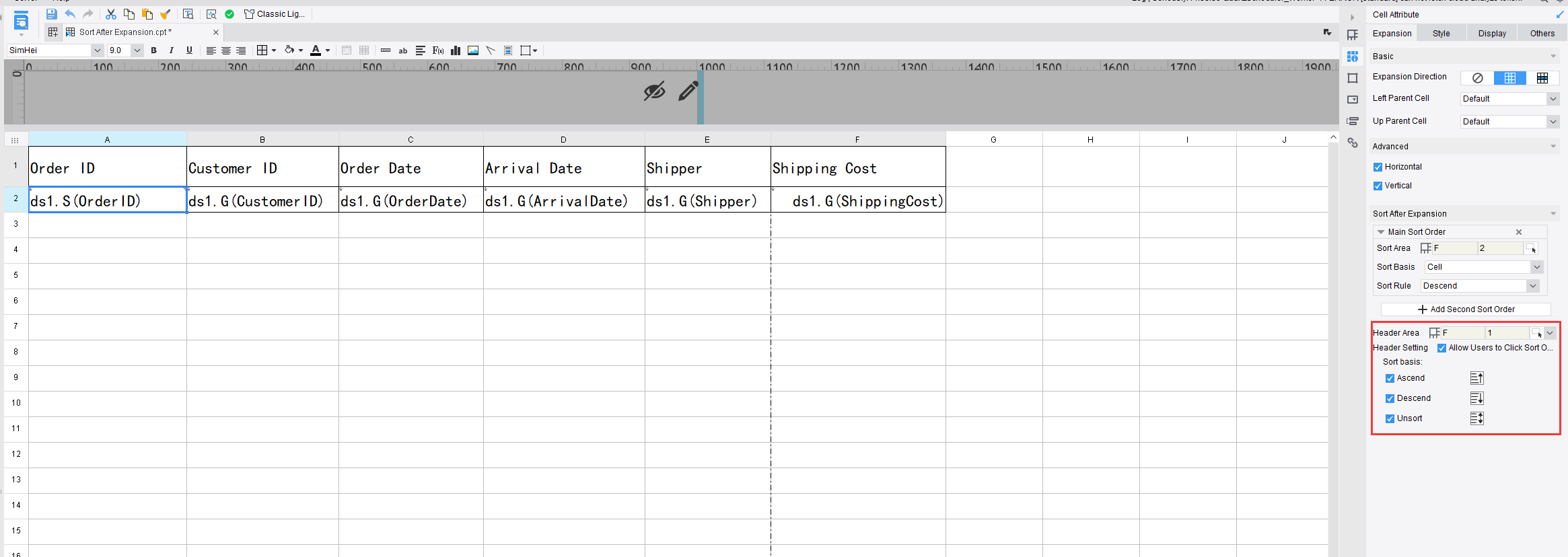The width and height of the screenshot is (1568, 557).
Task: Open the SimHei font name dropdown
Action: click(98, 50)
